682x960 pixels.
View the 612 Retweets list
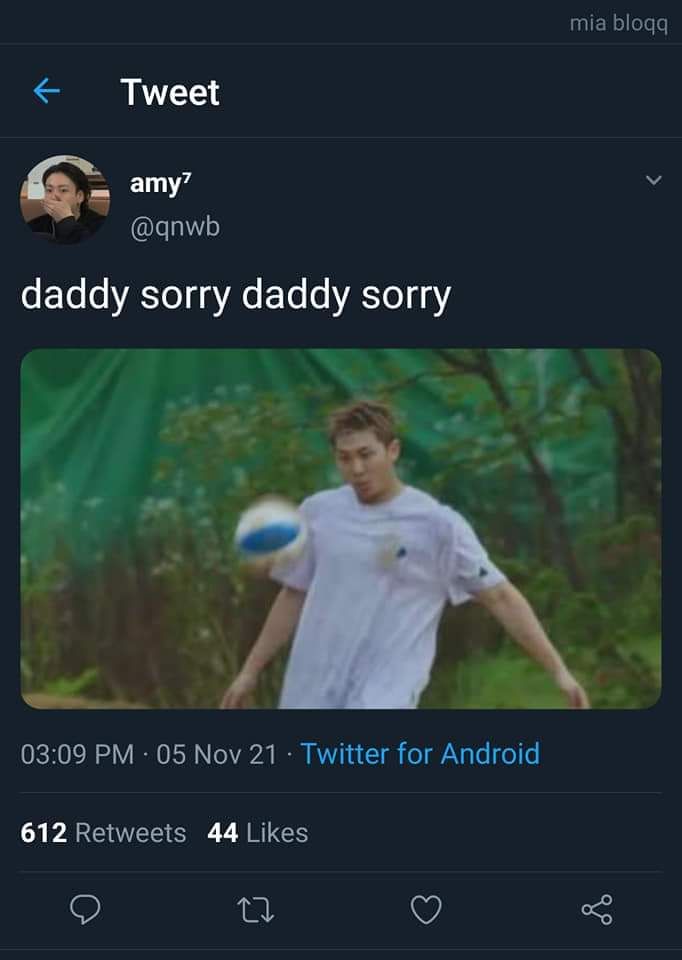(x=103, y=833)
